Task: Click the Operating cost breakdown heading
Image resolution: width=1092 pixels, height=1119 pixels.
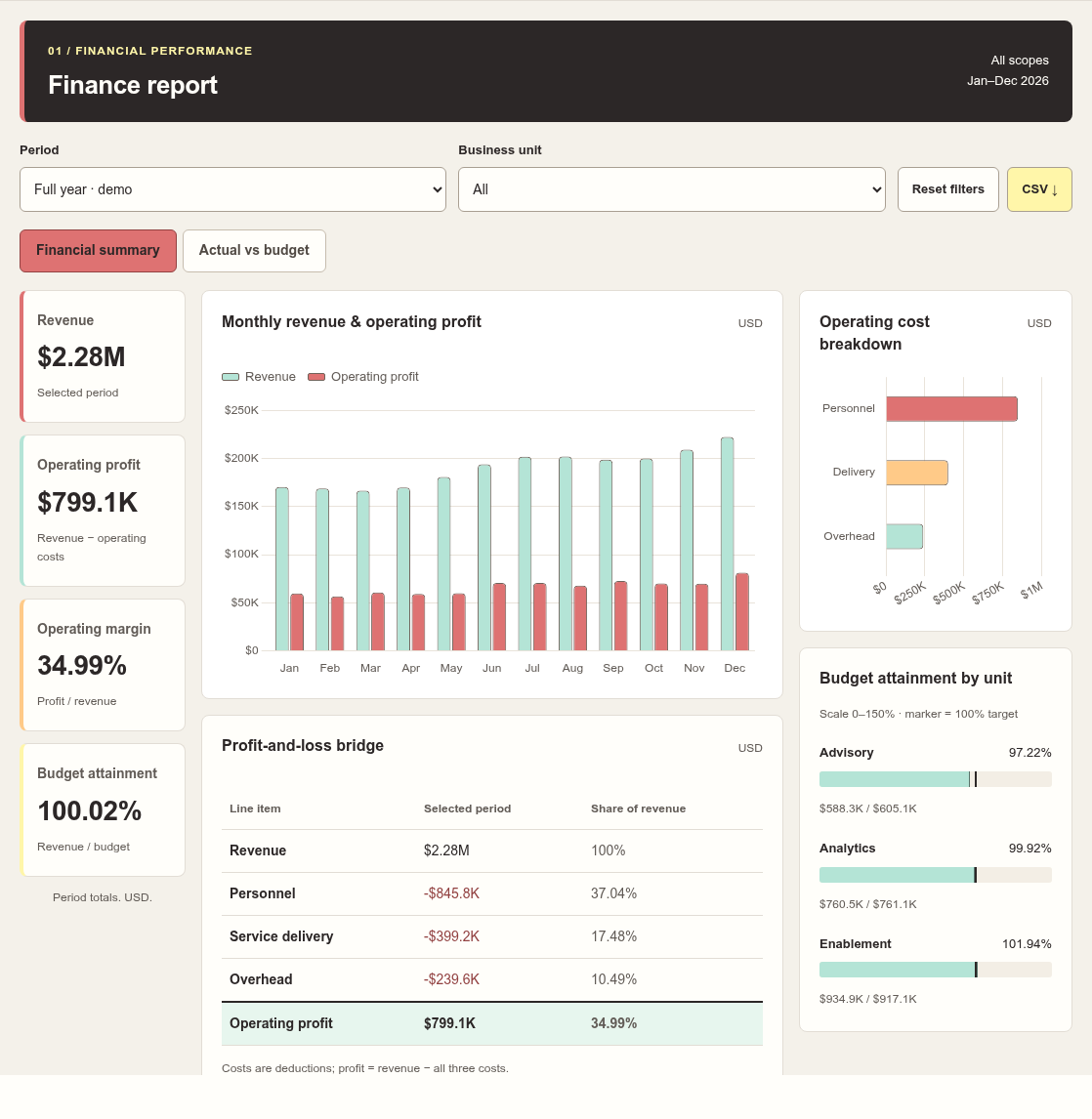Action: click(x=874, y=333)
